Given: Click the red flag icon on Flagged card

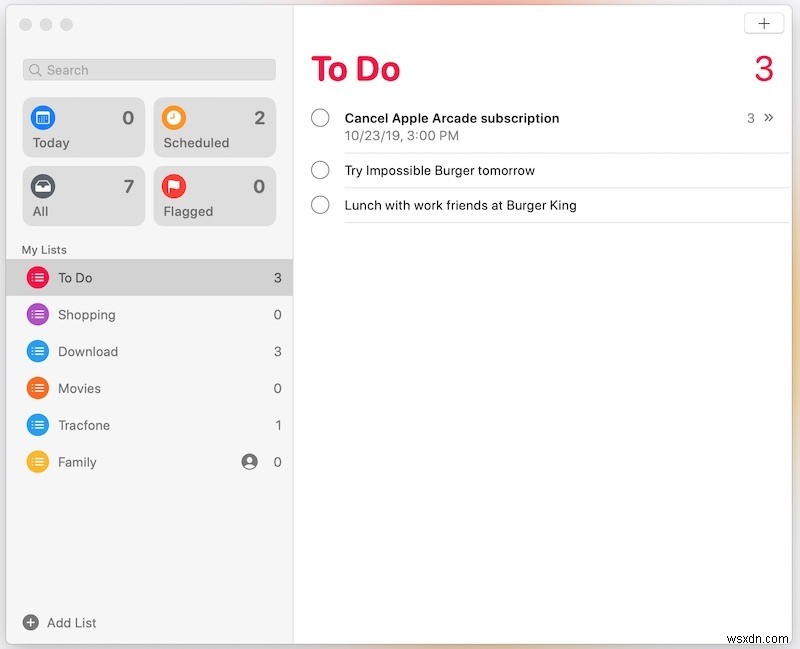Looking at the screenshot, I should click(174, 187).
